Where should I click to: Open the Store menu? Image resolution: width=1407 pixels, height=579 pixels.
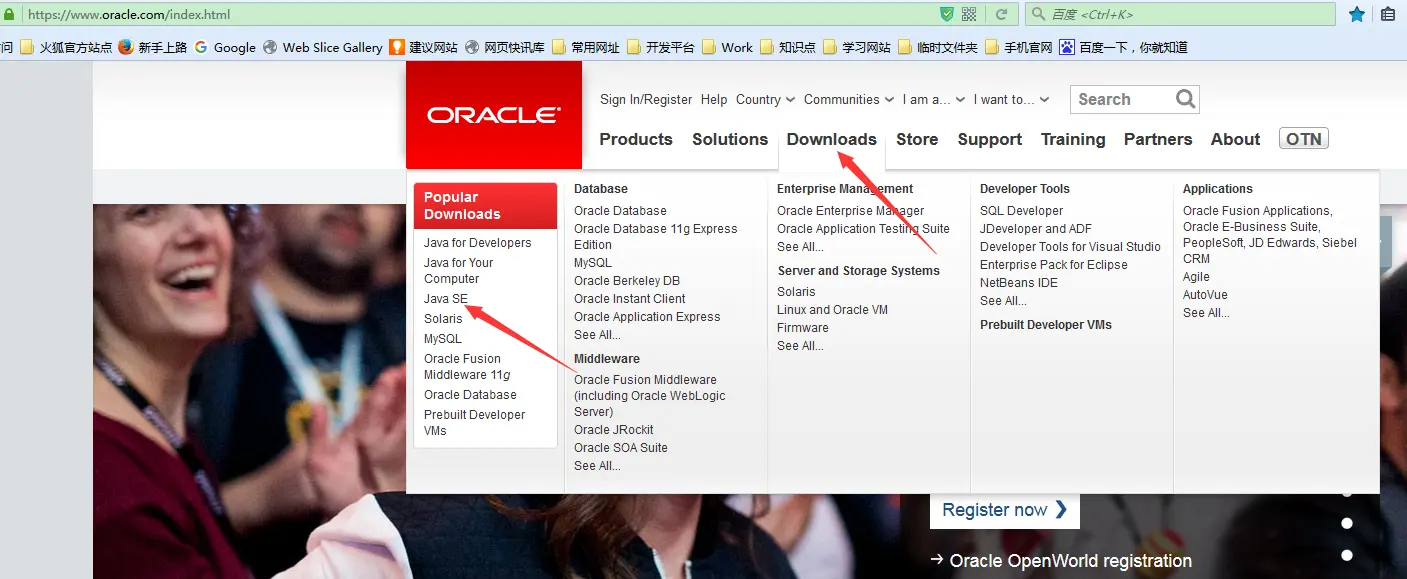pyautogui.click(x=917, y=139)
